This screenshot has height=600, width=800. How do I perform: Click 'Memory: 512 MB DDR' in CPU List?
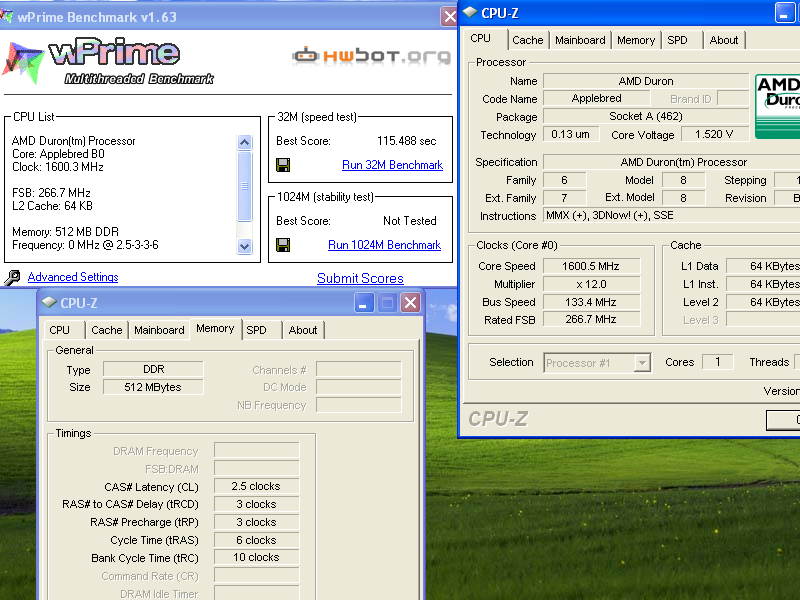[65, 232]
